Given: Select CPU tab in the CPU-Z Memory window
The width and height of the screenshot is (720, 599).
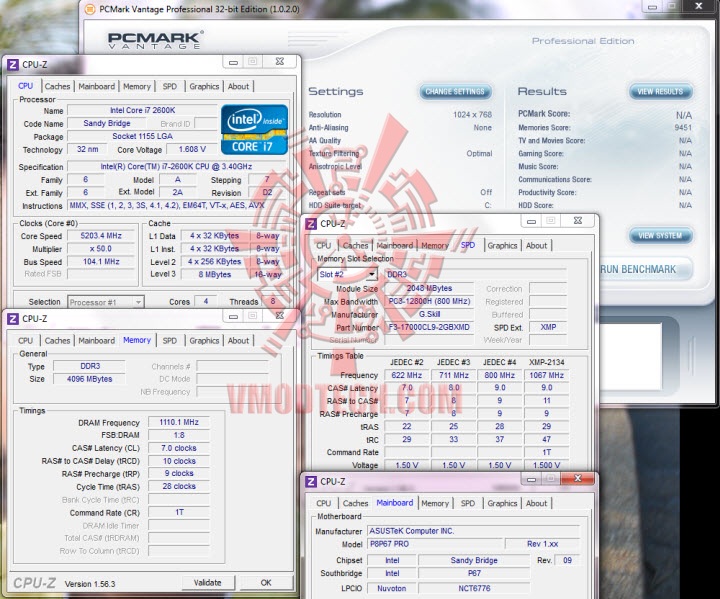Looking at the screenshot, I should pos(26,341).
